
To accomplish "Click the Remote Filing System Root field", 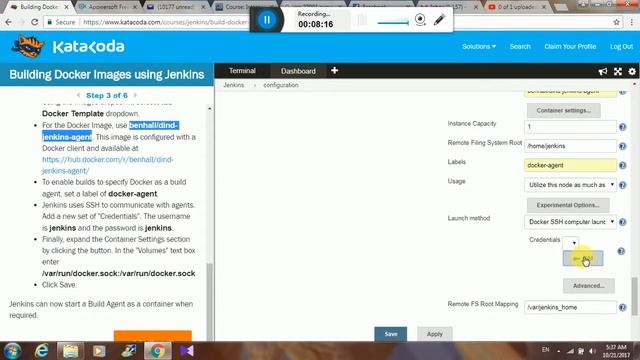I will click(570, 146).
